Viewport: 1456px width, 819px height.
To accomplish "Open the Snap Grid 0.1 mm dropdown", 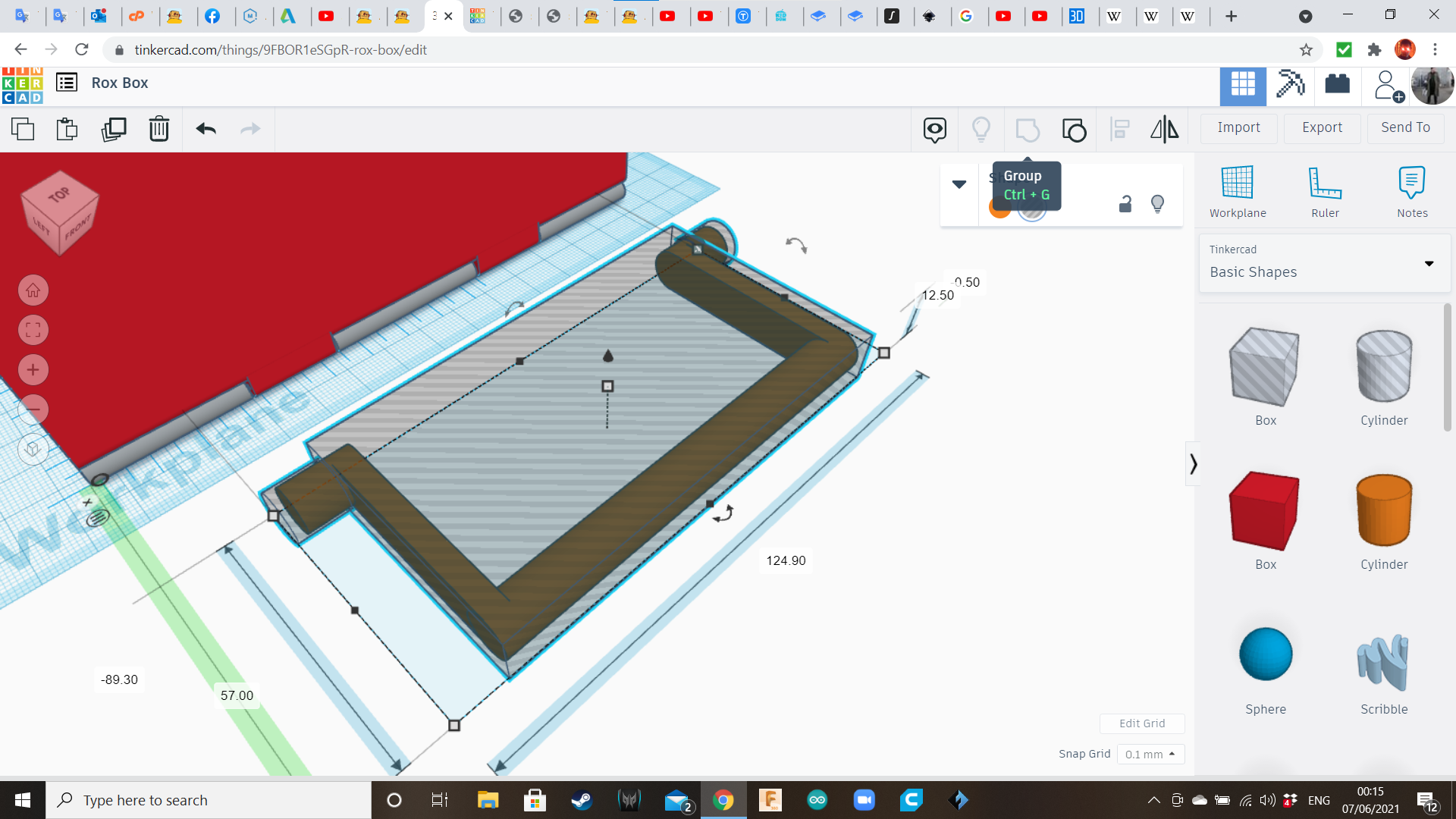I will 1150,755.
